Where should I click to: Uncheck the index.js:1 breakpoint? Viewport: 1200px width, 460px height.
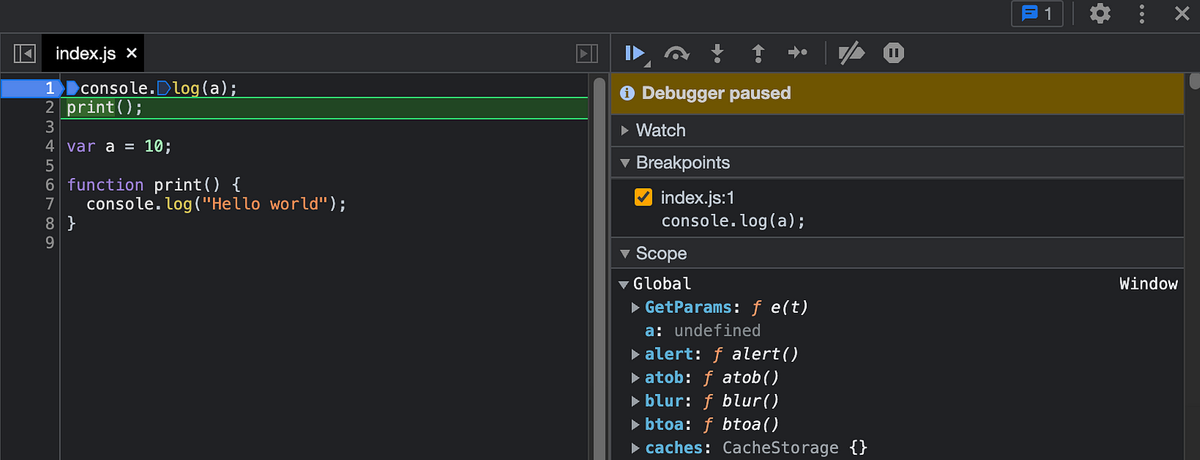[x=644, y=198]
